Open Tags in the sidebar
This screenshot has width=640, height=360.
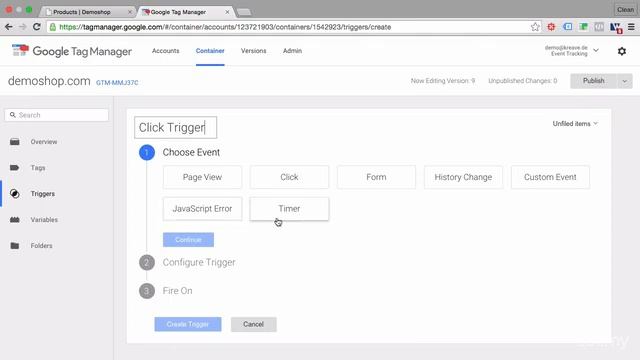(x=38, y=168)
